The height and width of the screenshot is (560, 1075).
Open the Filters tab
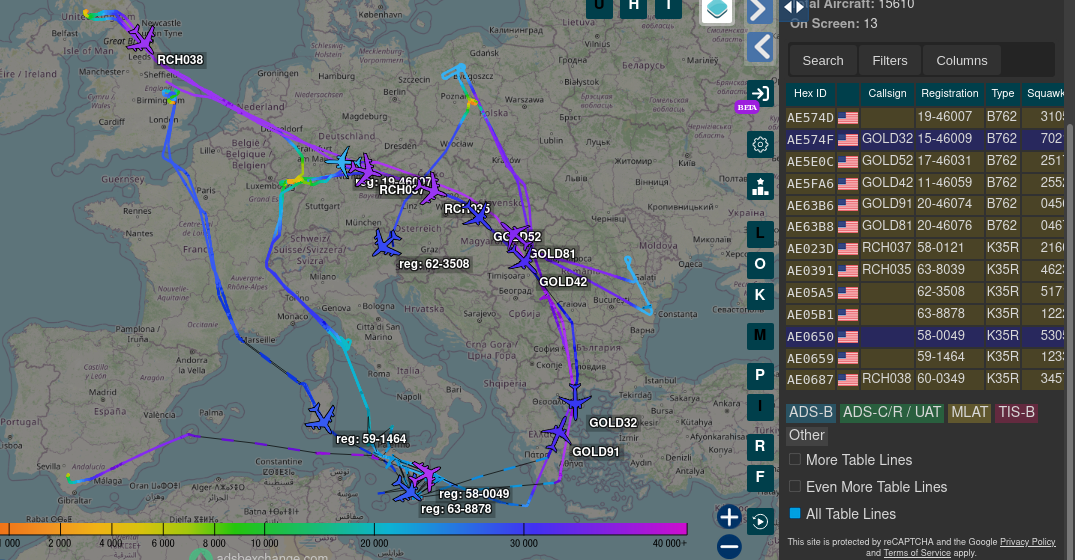coord(889,60)
